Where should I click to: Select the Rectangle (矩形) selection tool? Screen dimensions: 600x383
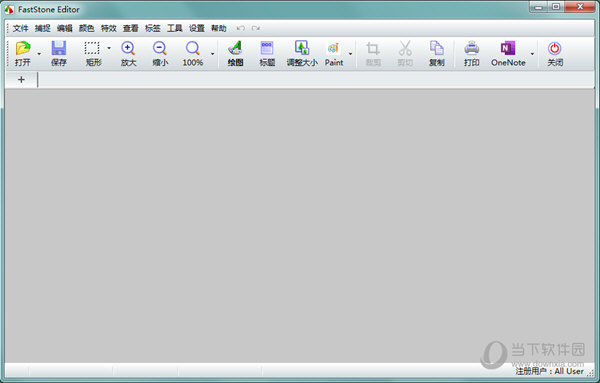(92, 48)
